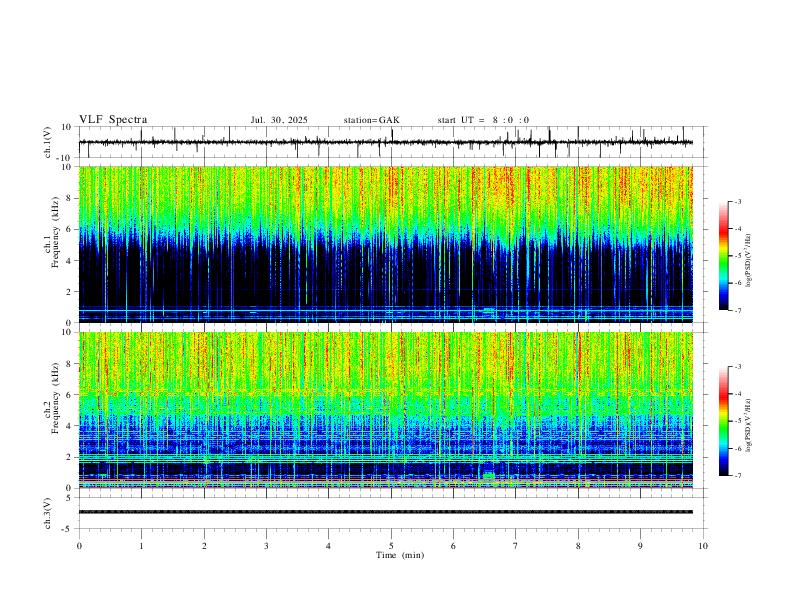Select the date text "Jul. 30, 2025"
792x612 pixels.
[279, 120]
